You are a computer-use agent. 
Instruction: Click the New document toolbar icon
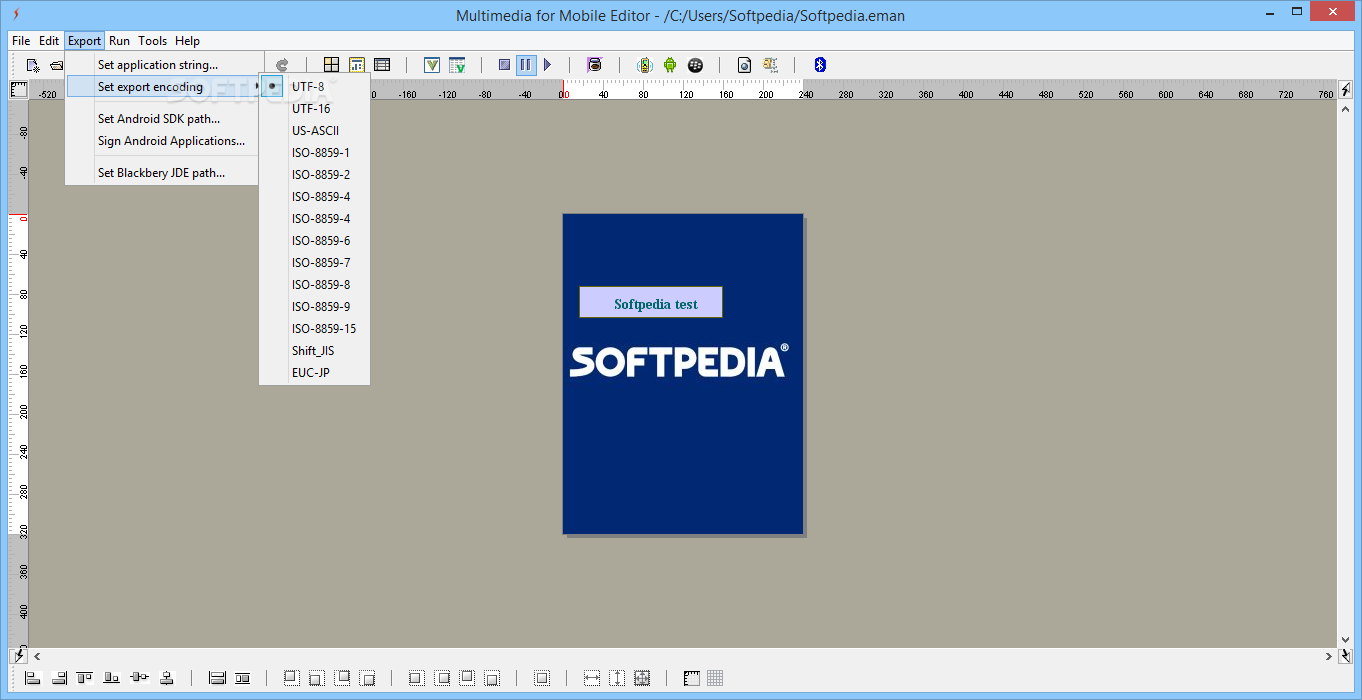point(33,65)
